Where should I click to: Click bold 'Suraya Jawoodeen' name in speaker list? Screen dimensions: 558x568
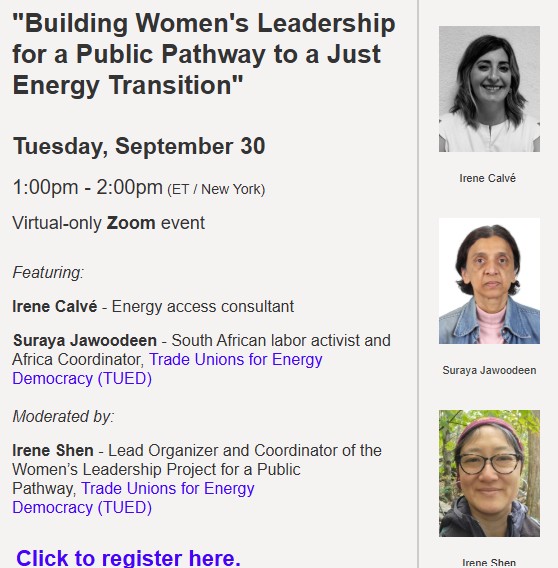[85, 341]
